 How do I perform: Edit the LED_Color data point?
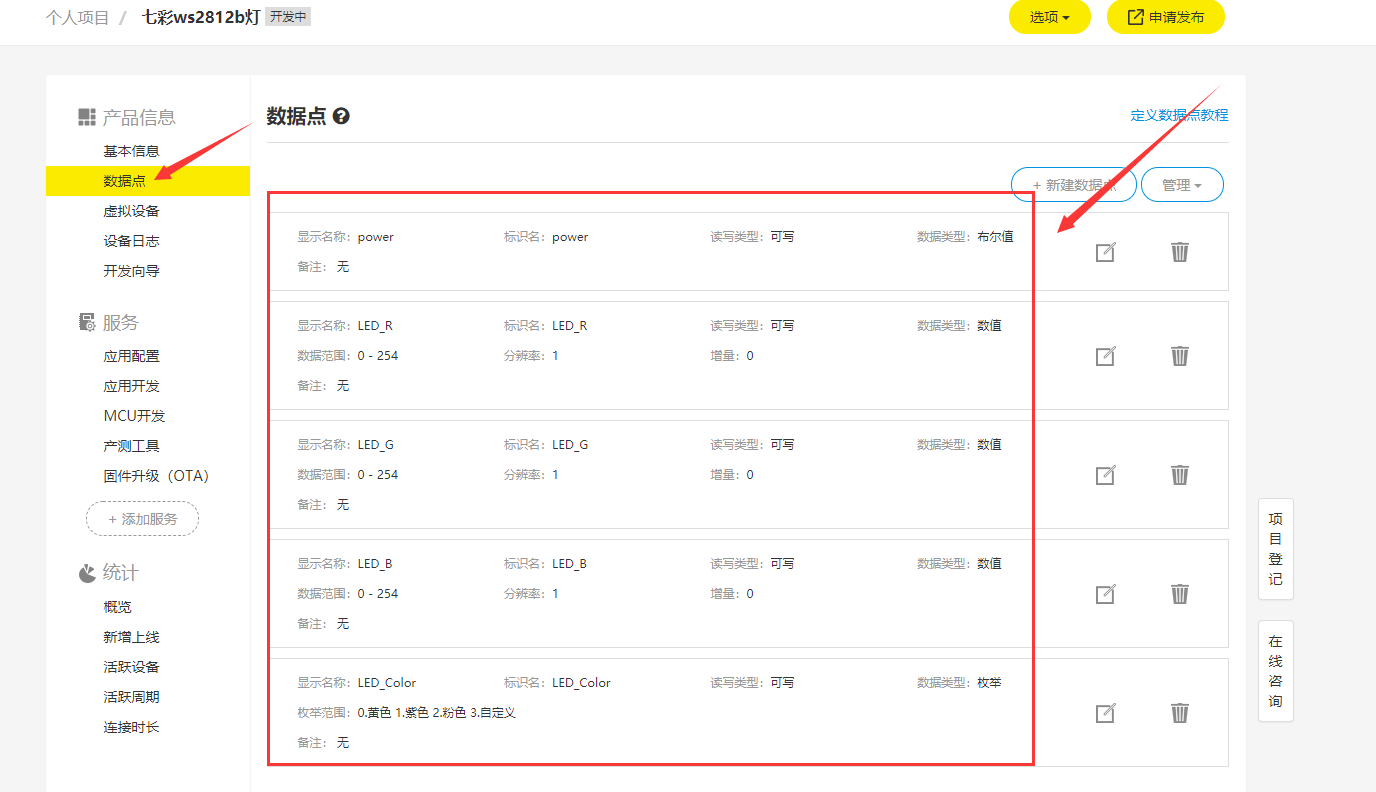click(1105, 713)
